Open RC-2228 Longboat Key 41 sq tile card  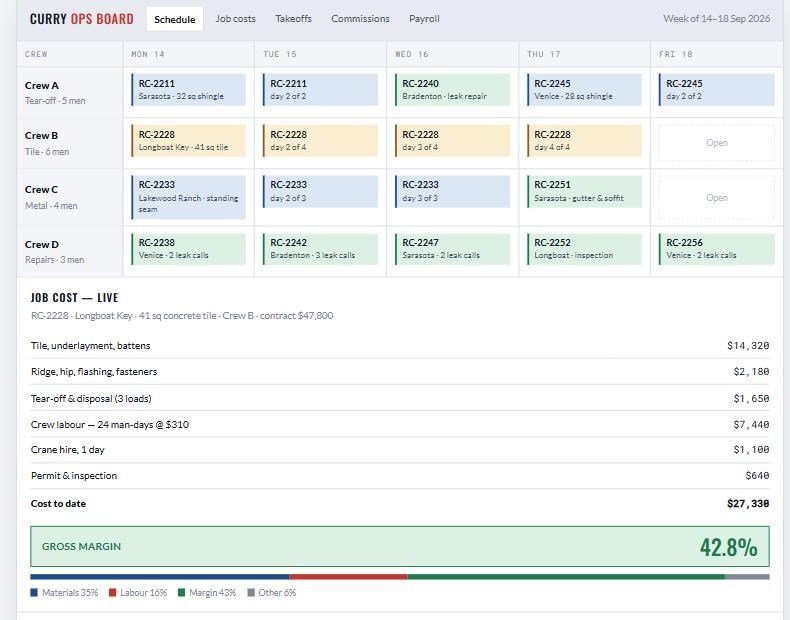(188, 141)
